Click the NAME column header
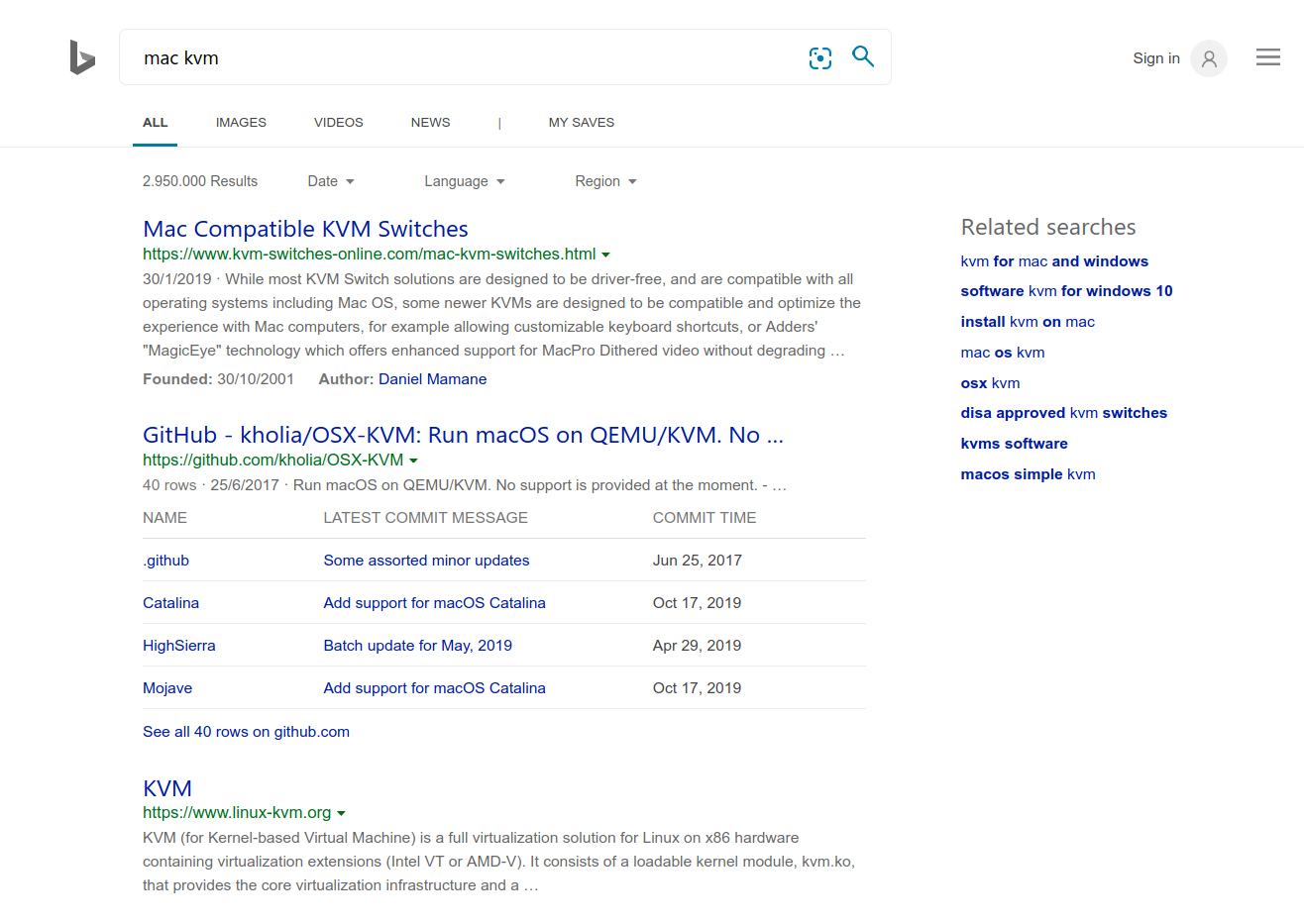This screenshot has width=1304, height=924. (164, 518)
